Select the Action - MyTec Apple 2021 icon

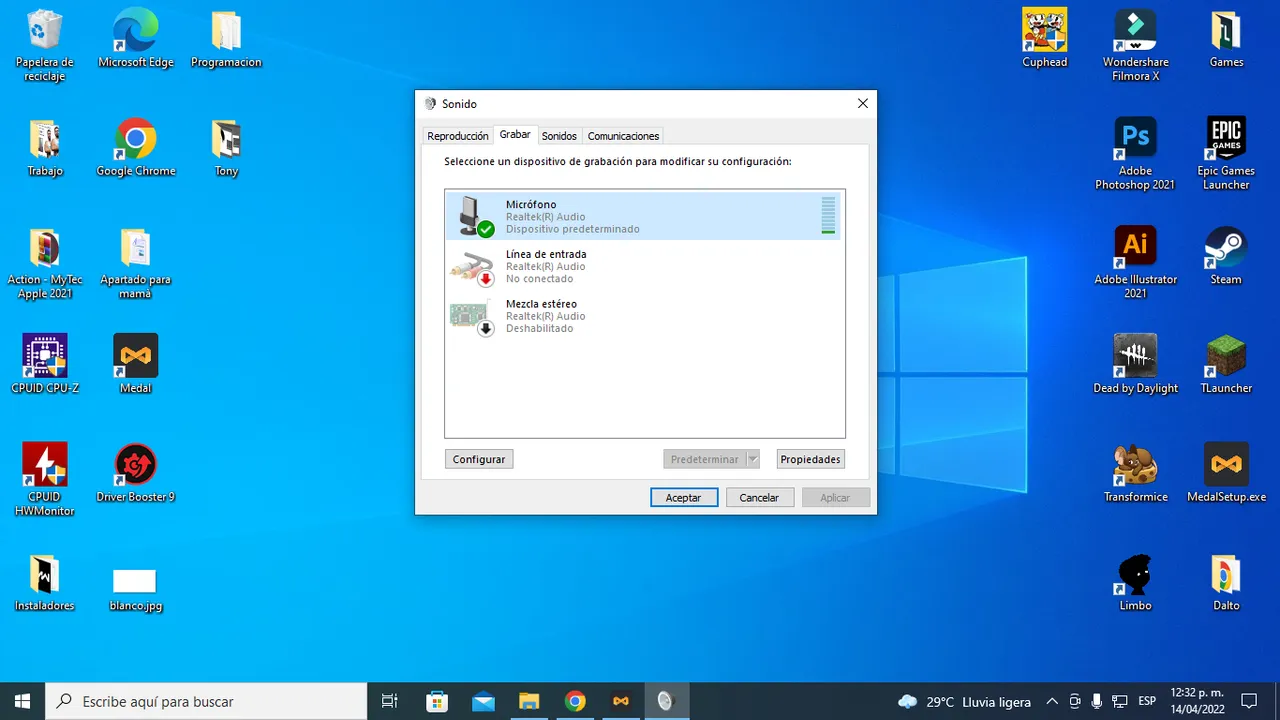[45, 263]
